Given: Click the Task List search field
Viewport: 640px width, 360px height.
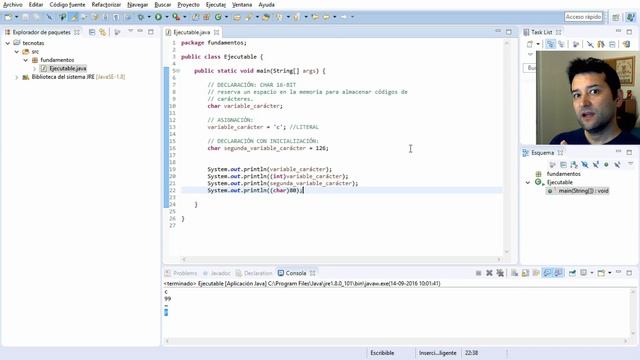Looking at the screenshot, I should [529, 68].
